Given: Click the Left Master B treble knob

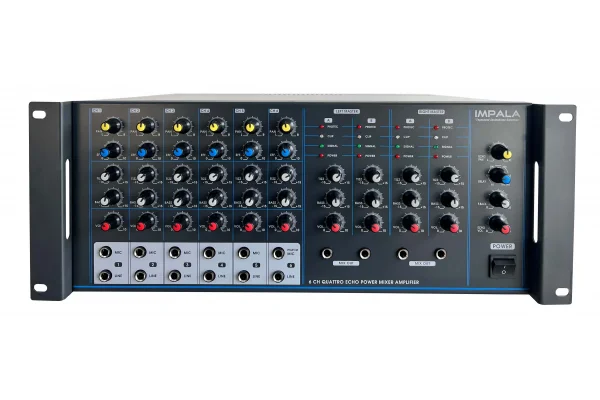Looking at the screenshot, I should tap(373, 175).
